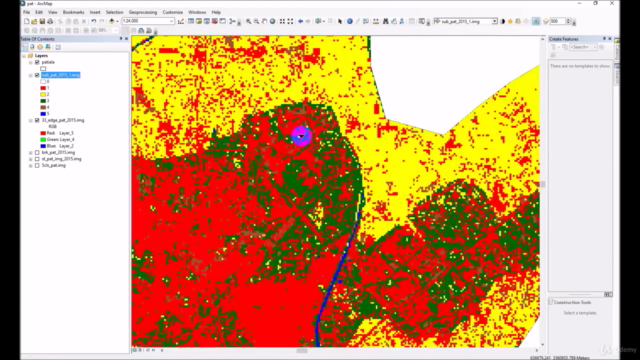
Task: Open the Bookmarks menu
Action: pos(73,12)
